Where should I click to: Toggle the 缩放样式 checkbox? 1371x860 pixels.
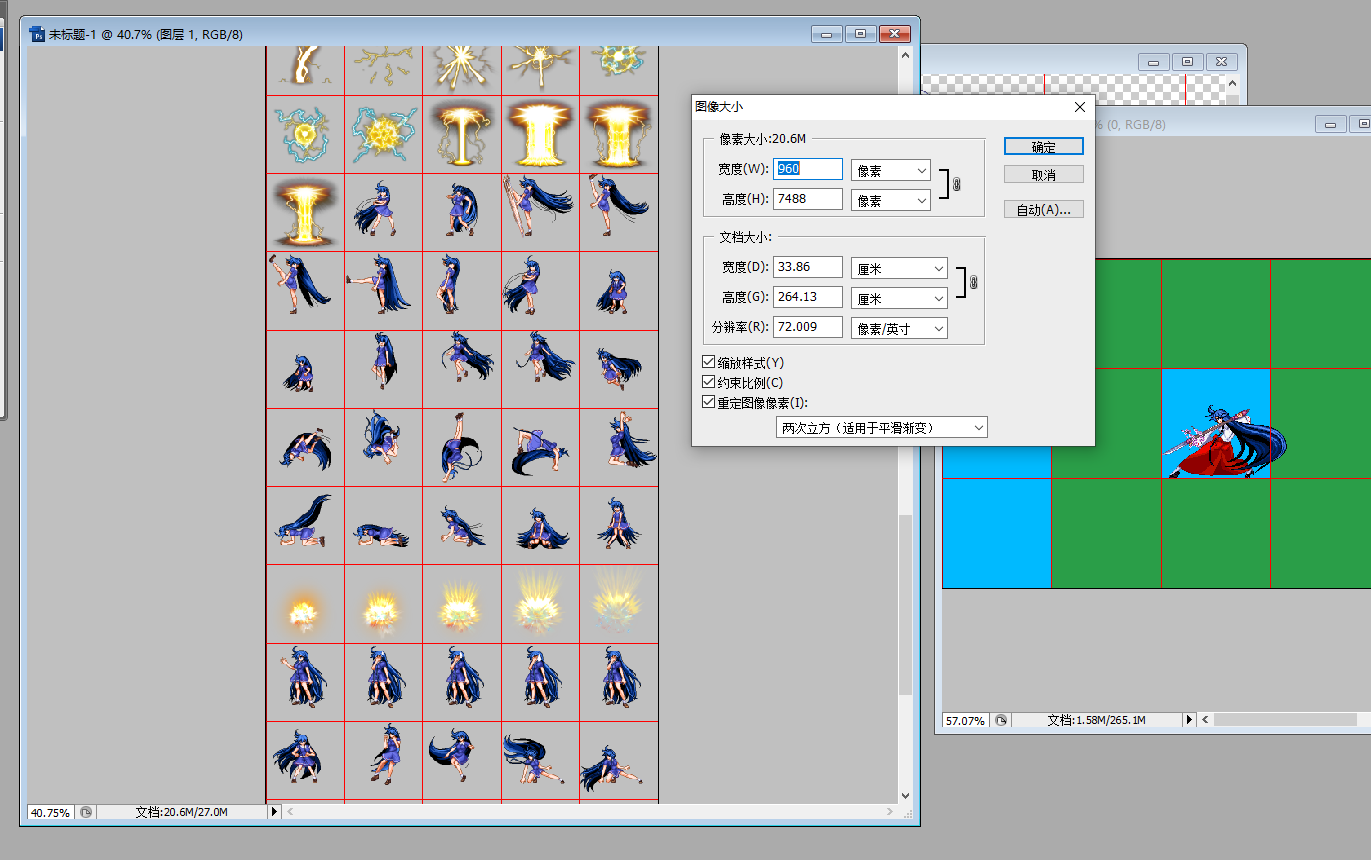[x=709, y=362]
